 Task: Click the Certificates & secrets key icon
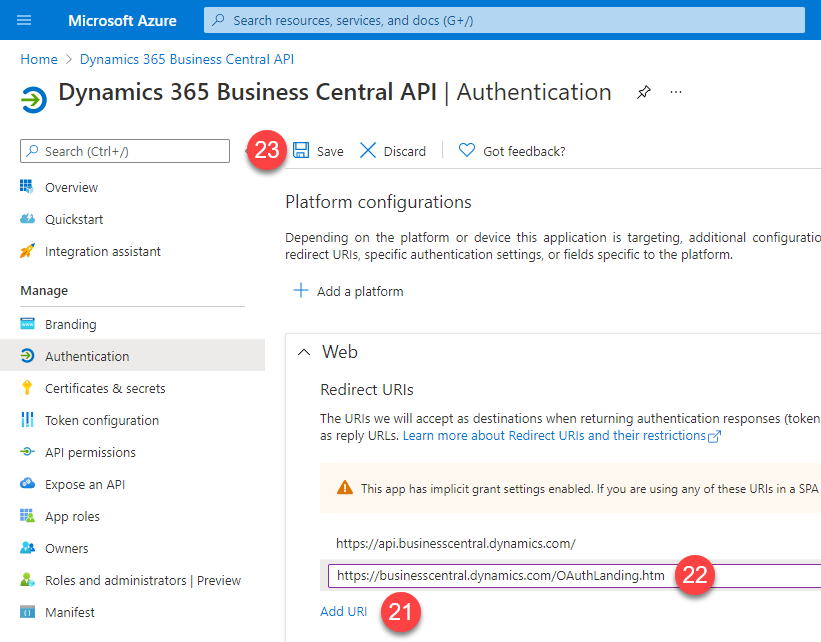tap(27, 388)
